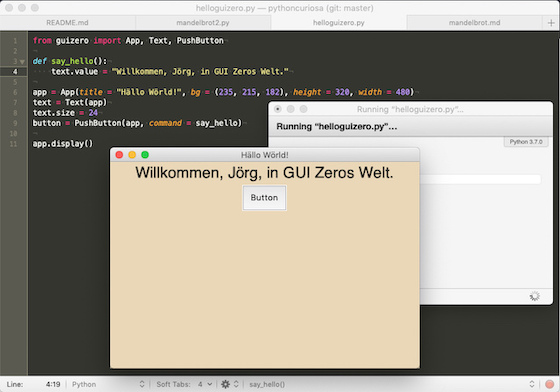This screenshot has width=560, height=392.
Task: Click the Button in Hällo Wörld window
Action: coord(264,198)
